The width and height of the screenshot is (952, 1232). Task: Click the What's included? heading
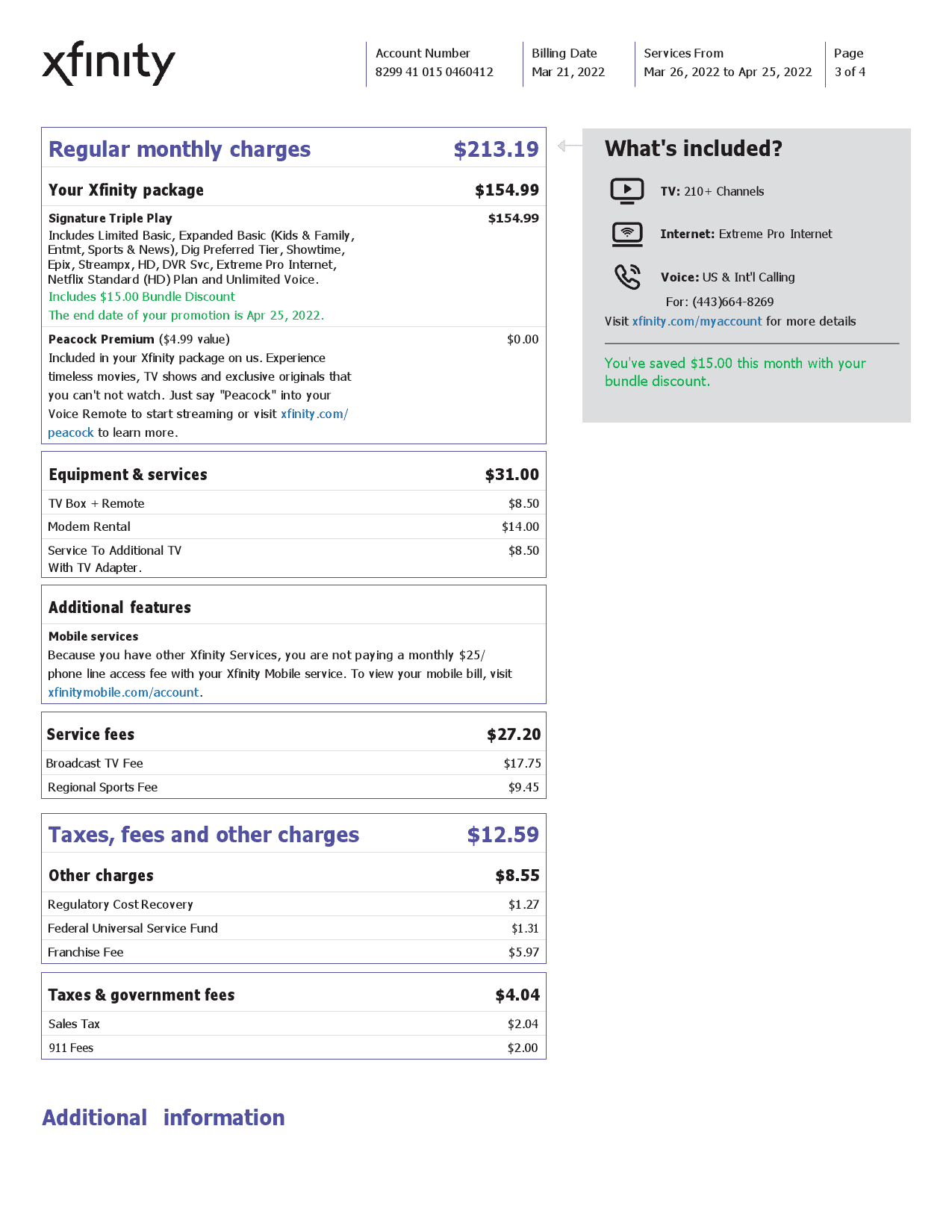pos(694,149)
